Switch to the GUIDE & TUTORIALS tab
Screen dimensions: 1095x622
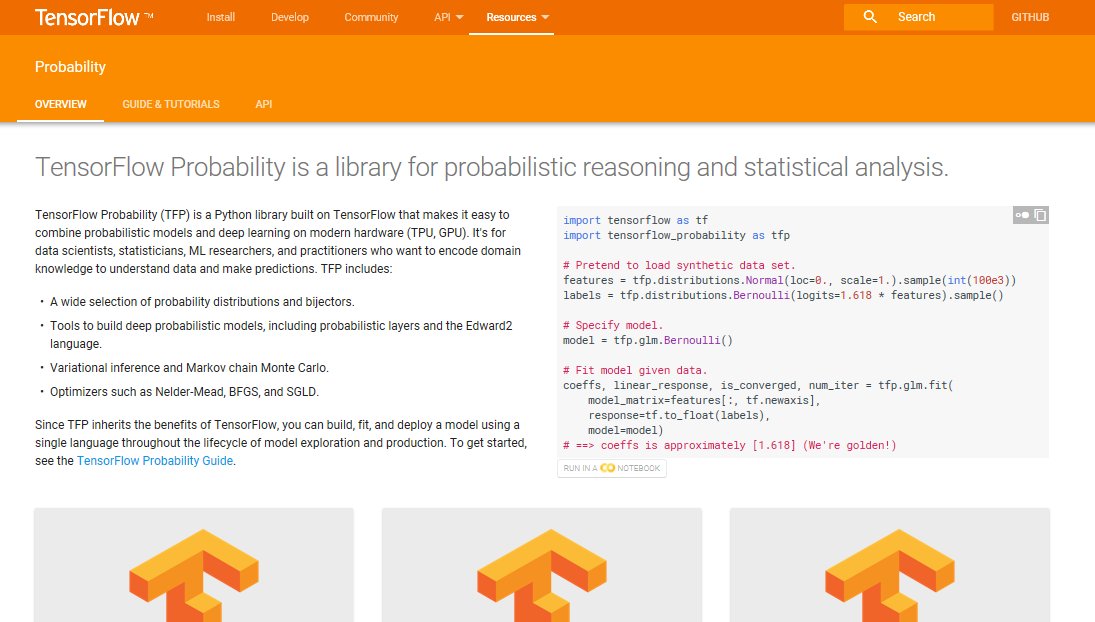click(x=170, y=104)
